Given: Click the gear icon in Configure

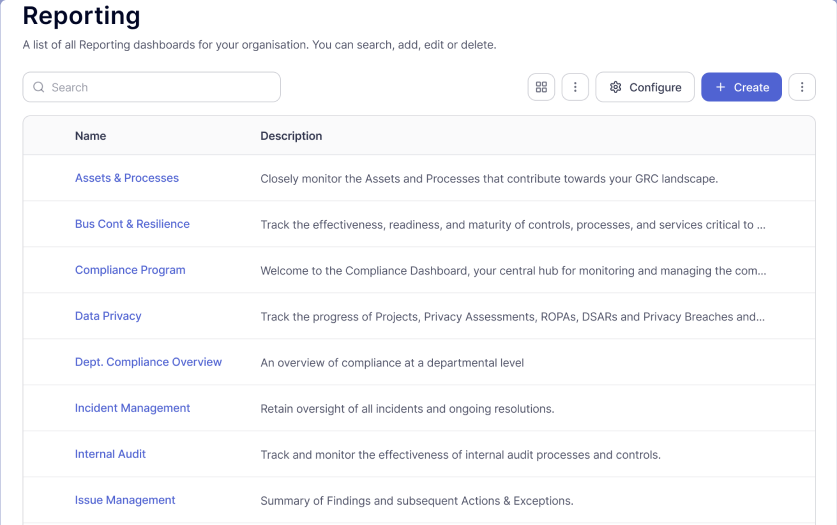Looking at the screenshot, I should [x=616, y=87].
